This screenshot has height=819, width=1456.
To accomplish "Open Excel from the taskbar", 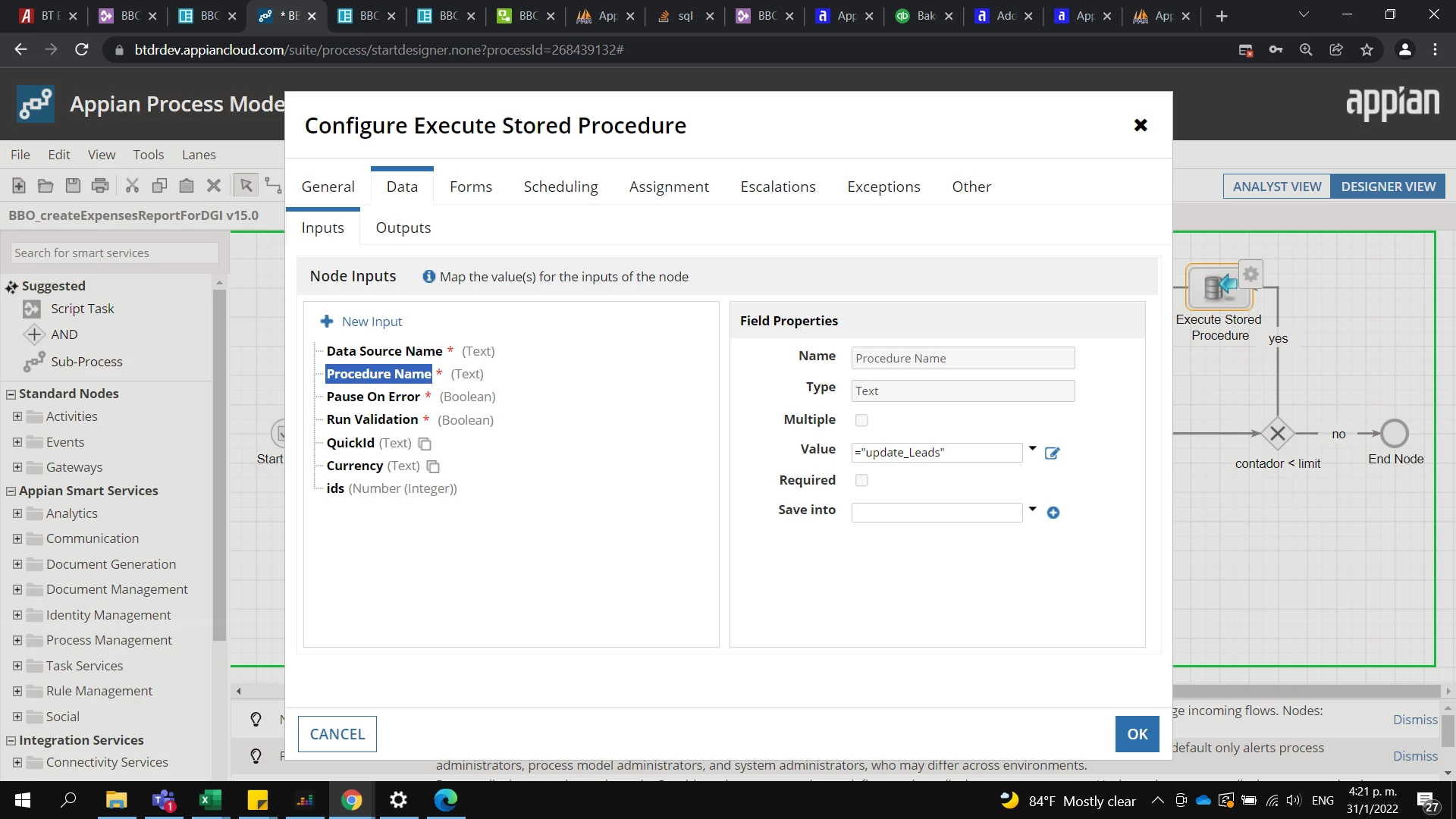I will click(x=210, y=800).
